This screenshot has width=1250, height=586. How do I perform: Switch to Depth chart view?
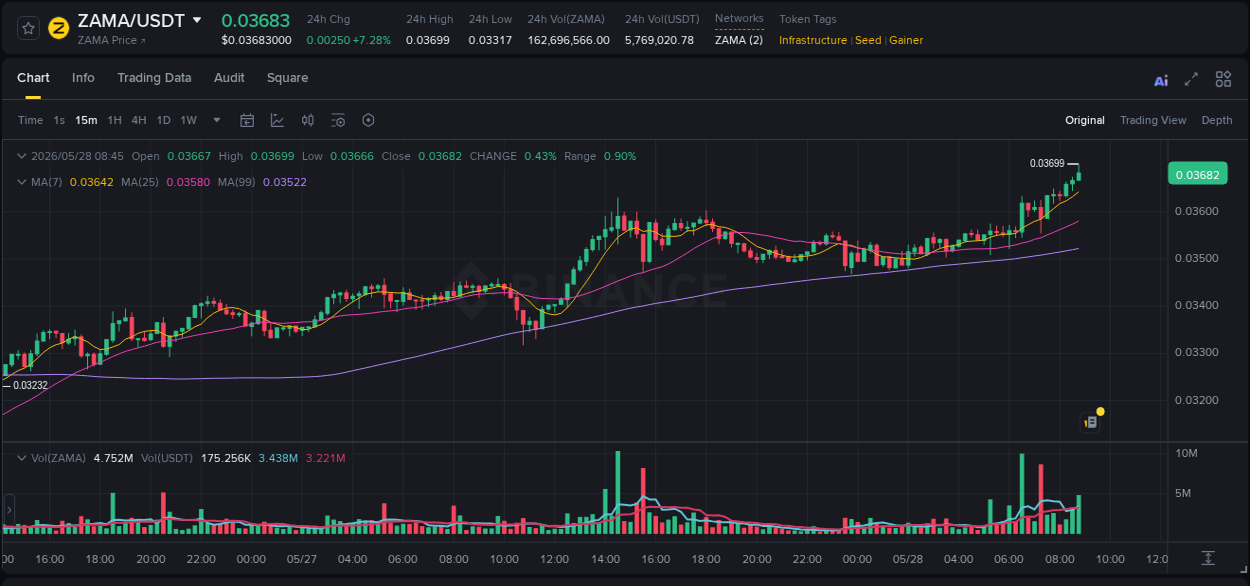point(1217,120)
